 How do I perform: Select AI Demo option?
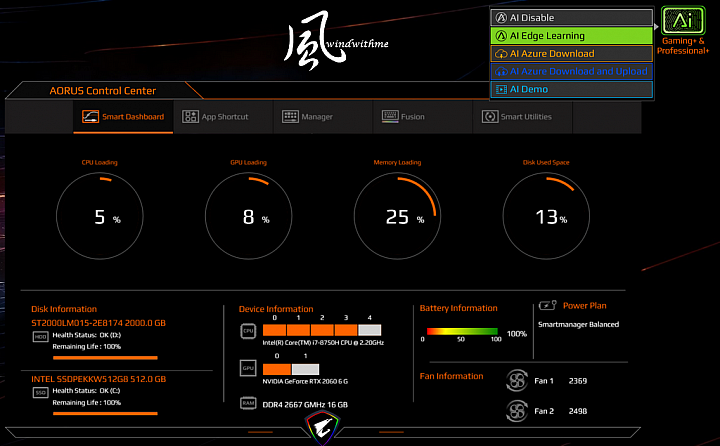(572, 90)
